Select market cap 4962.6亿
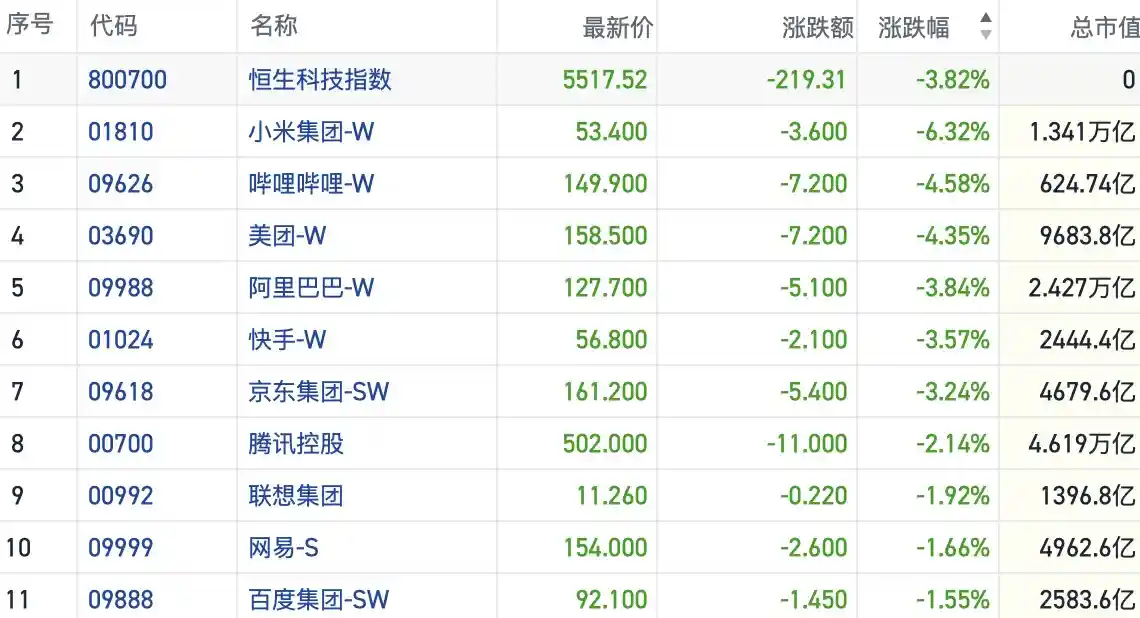Viewport: 1140px width, 618px height. pos(1088,547)
